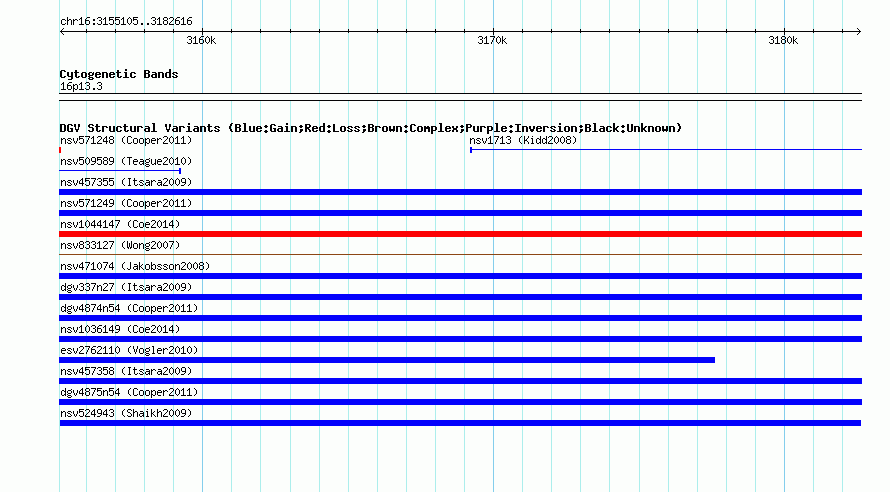Open the nsv471074 (Jakobsson2008) label
Screen dimensions: 890x492
135,266
